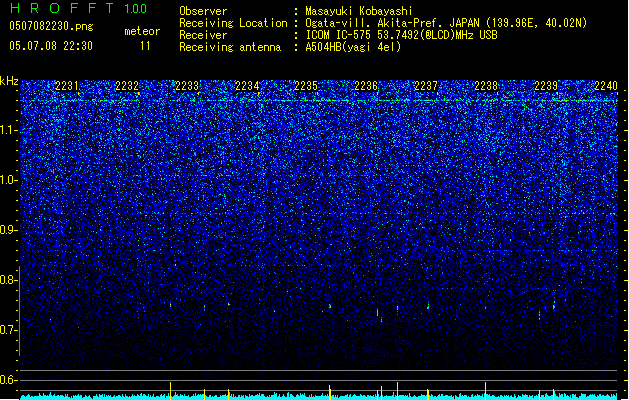
Task: Click antenna value A504HB(yagi 4el)
Action: pos(353,47)
